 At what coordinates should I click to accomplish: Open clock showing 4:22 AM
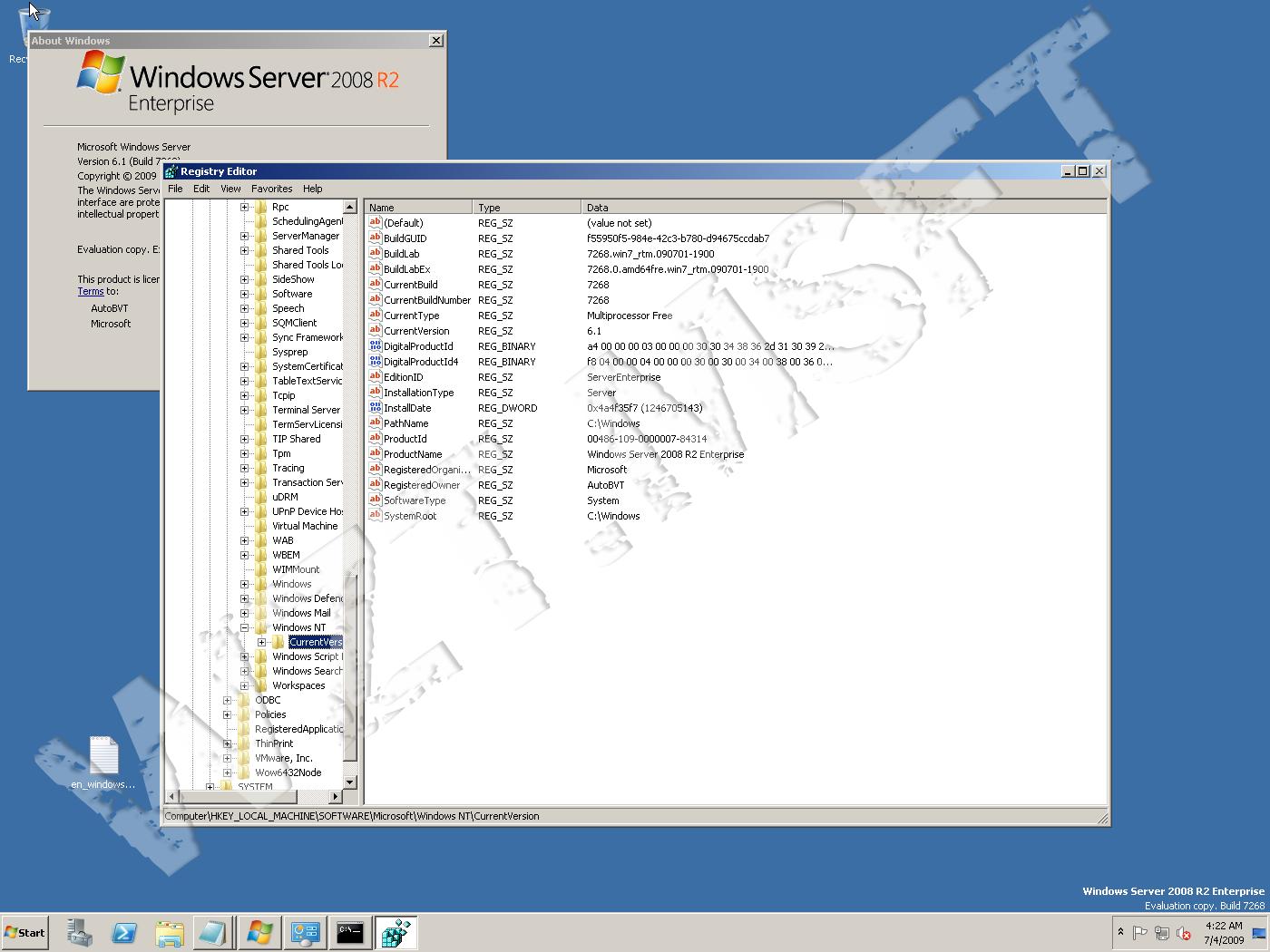pyautogui.click(x=1224, y=933)
